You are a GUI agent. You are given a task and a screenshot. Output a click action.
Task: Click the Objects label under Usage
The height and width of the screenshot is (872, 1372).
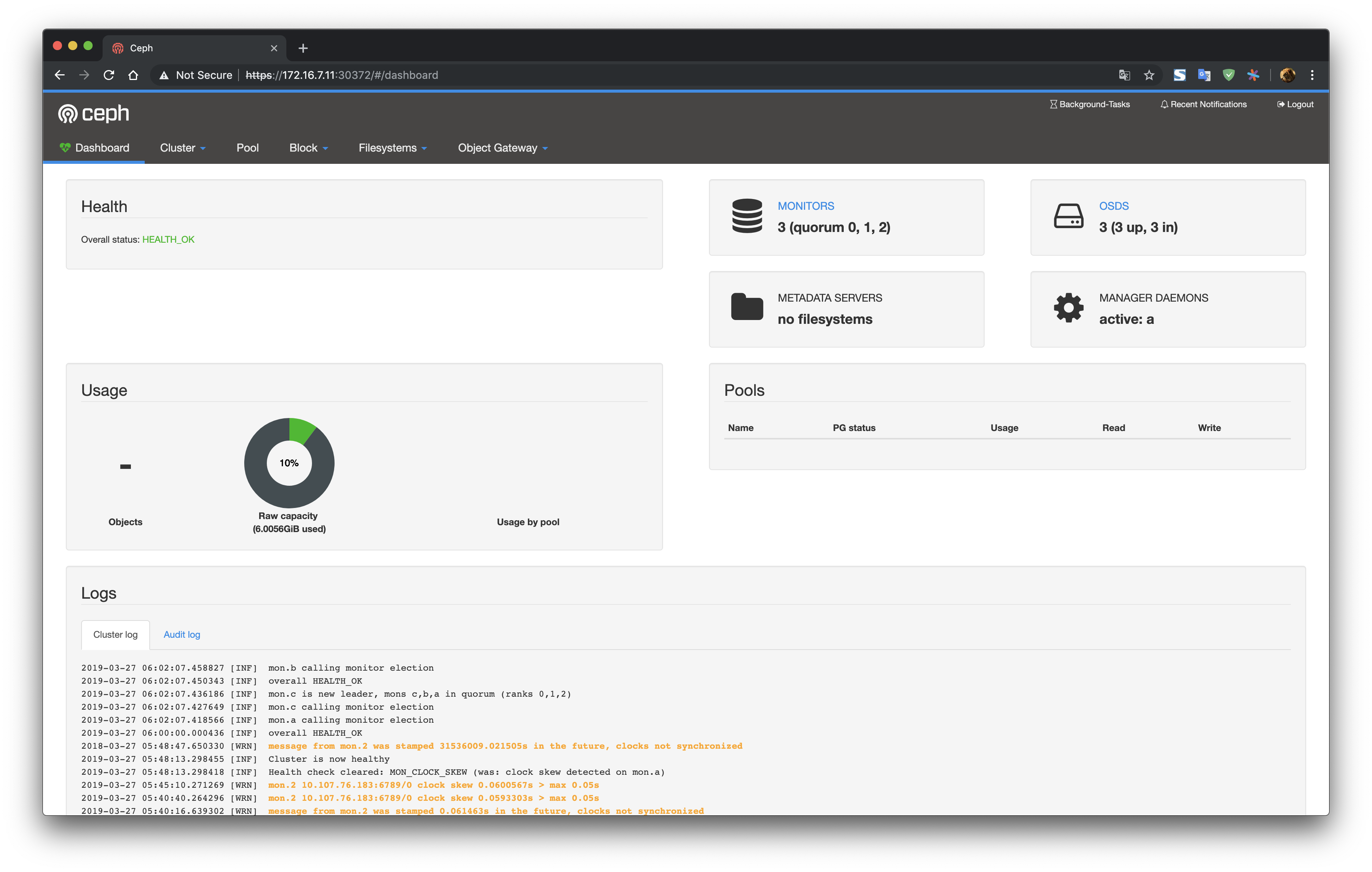coord(125,522)
